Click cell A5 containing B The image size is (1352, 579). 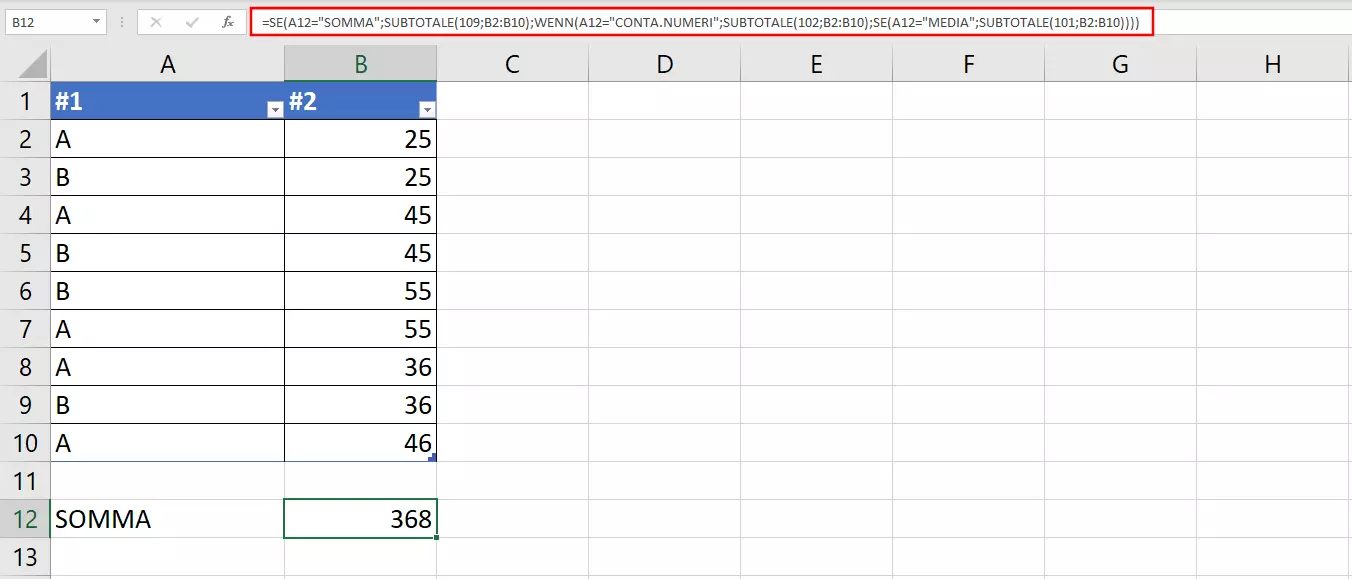[168, 253]
